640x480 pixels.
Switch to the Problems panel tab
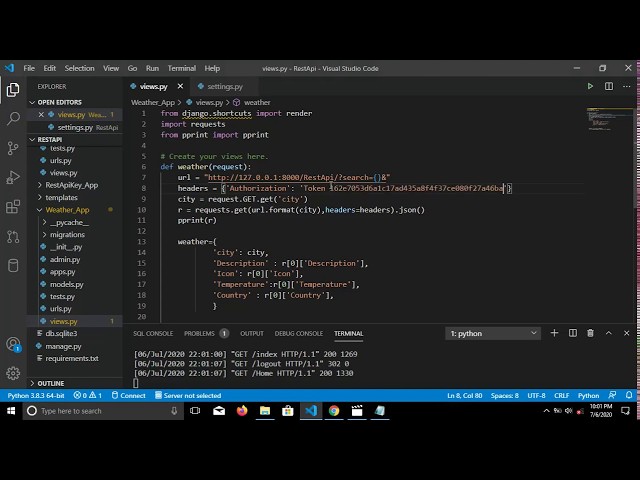[x=199, y=333]
